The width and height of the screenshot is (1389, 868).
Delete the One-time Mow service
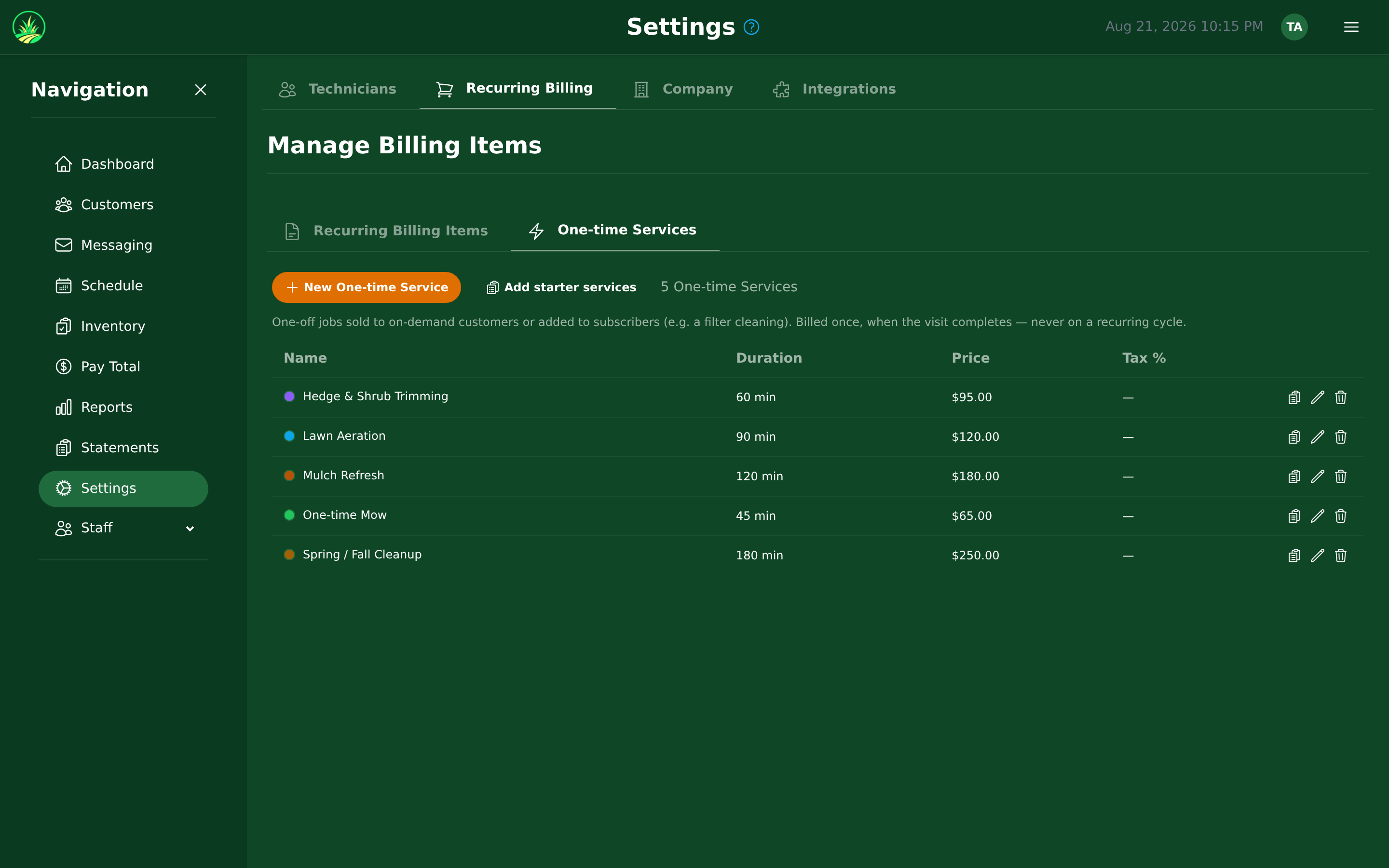pos(1341,516)
